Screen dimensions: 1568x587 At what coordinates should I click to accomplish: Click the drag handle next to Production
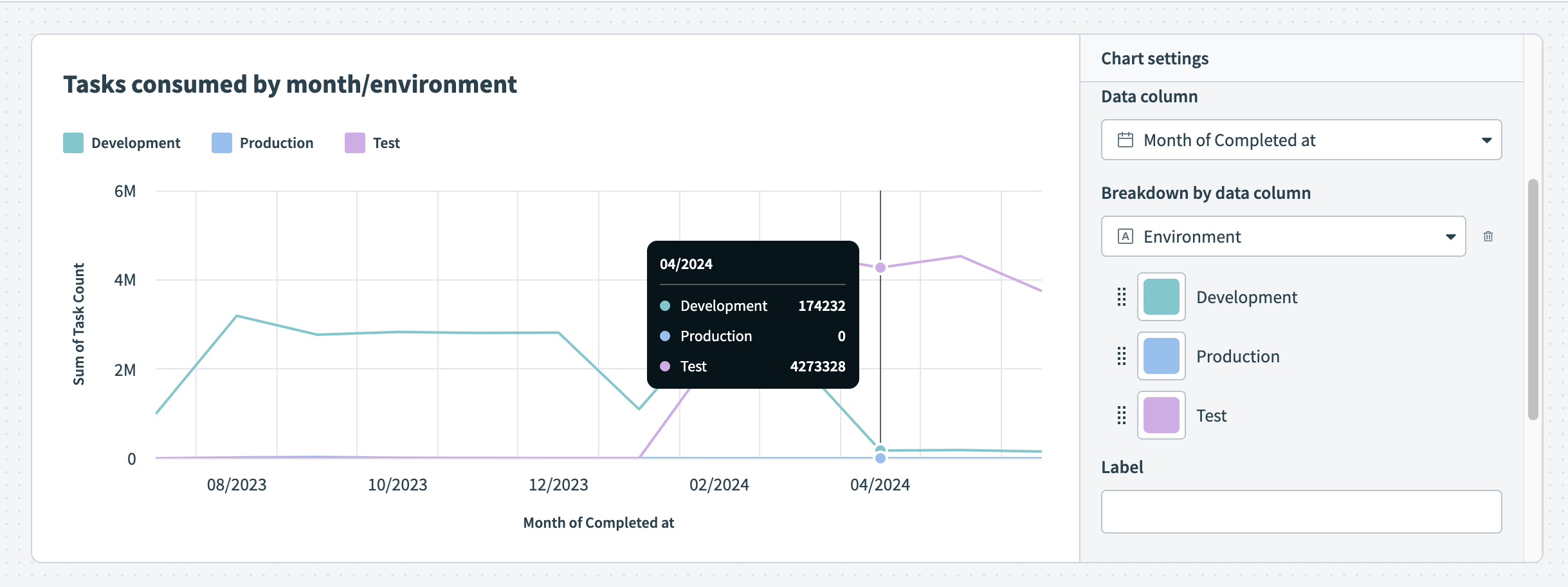tap(1120, 356)
